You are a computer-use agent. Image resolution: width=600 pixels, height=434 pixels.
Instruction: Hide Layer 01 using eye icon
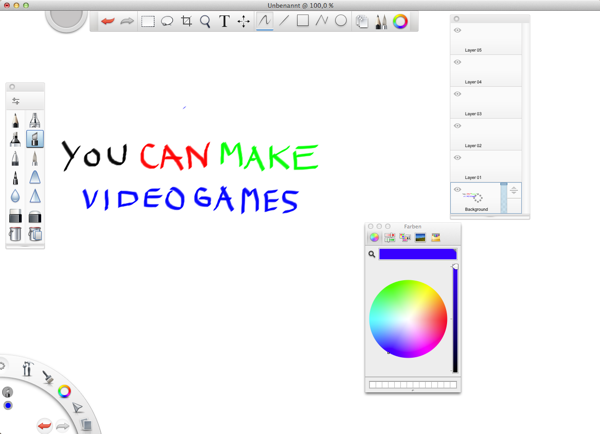pyautogui.click(x=457, y=157)
